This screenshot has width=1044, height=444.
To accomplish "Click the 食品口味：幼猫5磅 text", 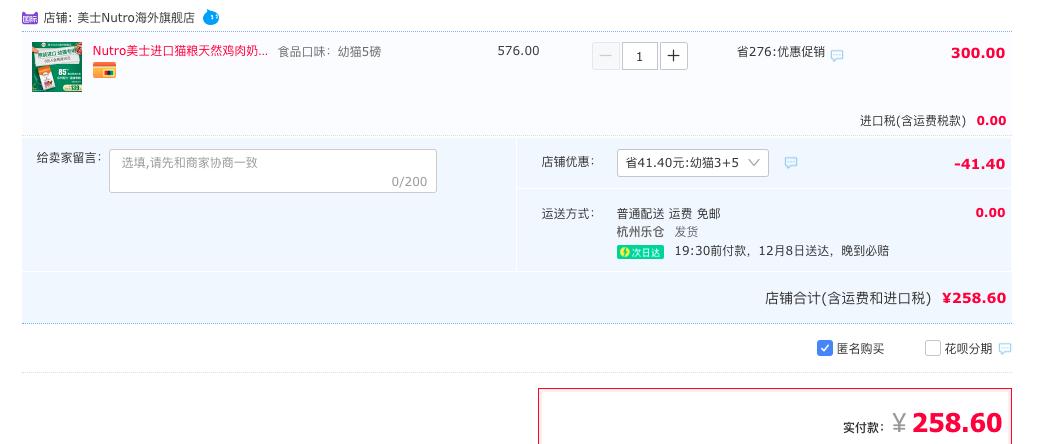I will pos(330,51).
